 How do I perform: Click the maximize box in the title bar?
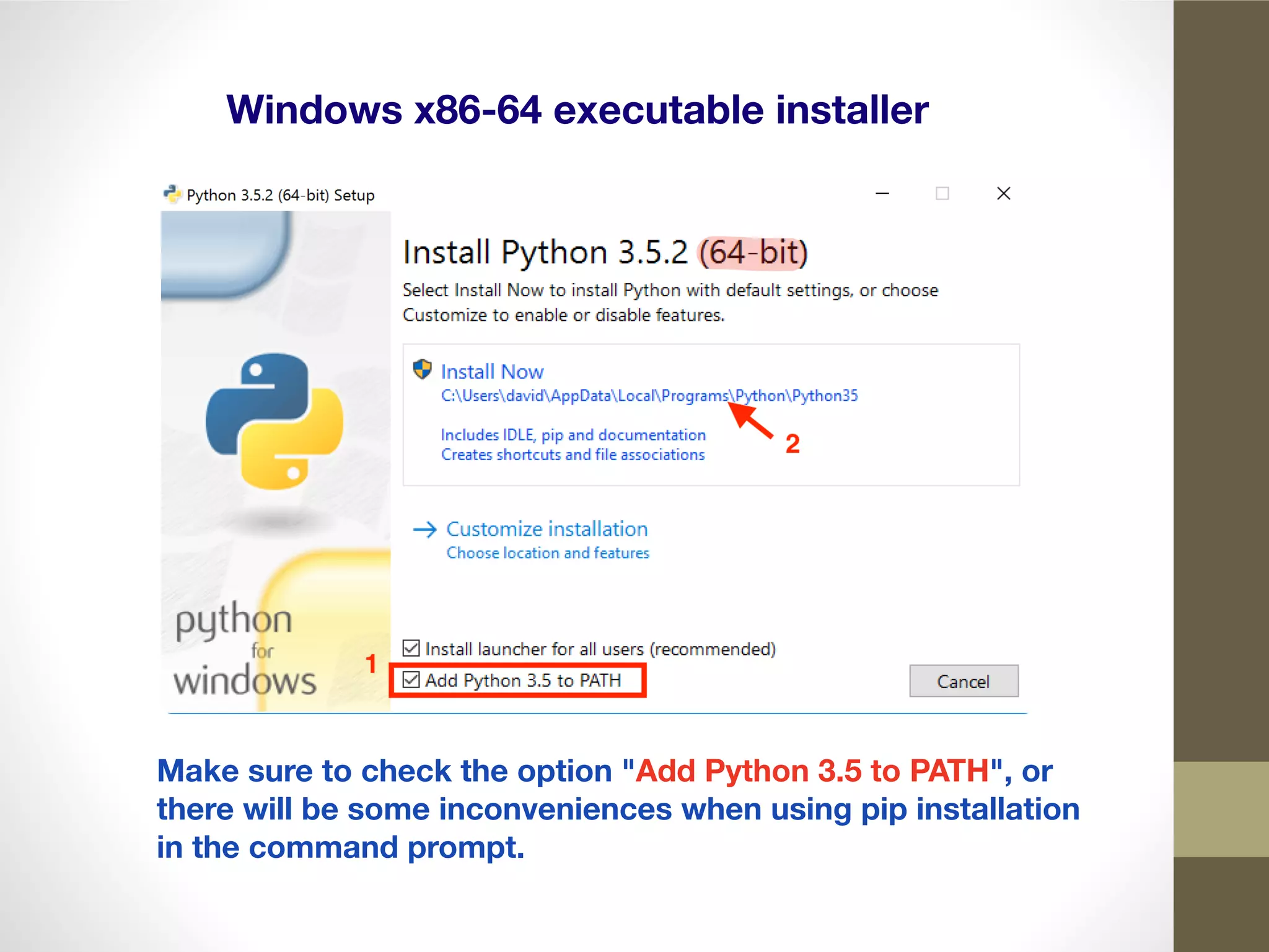point(942,194)
